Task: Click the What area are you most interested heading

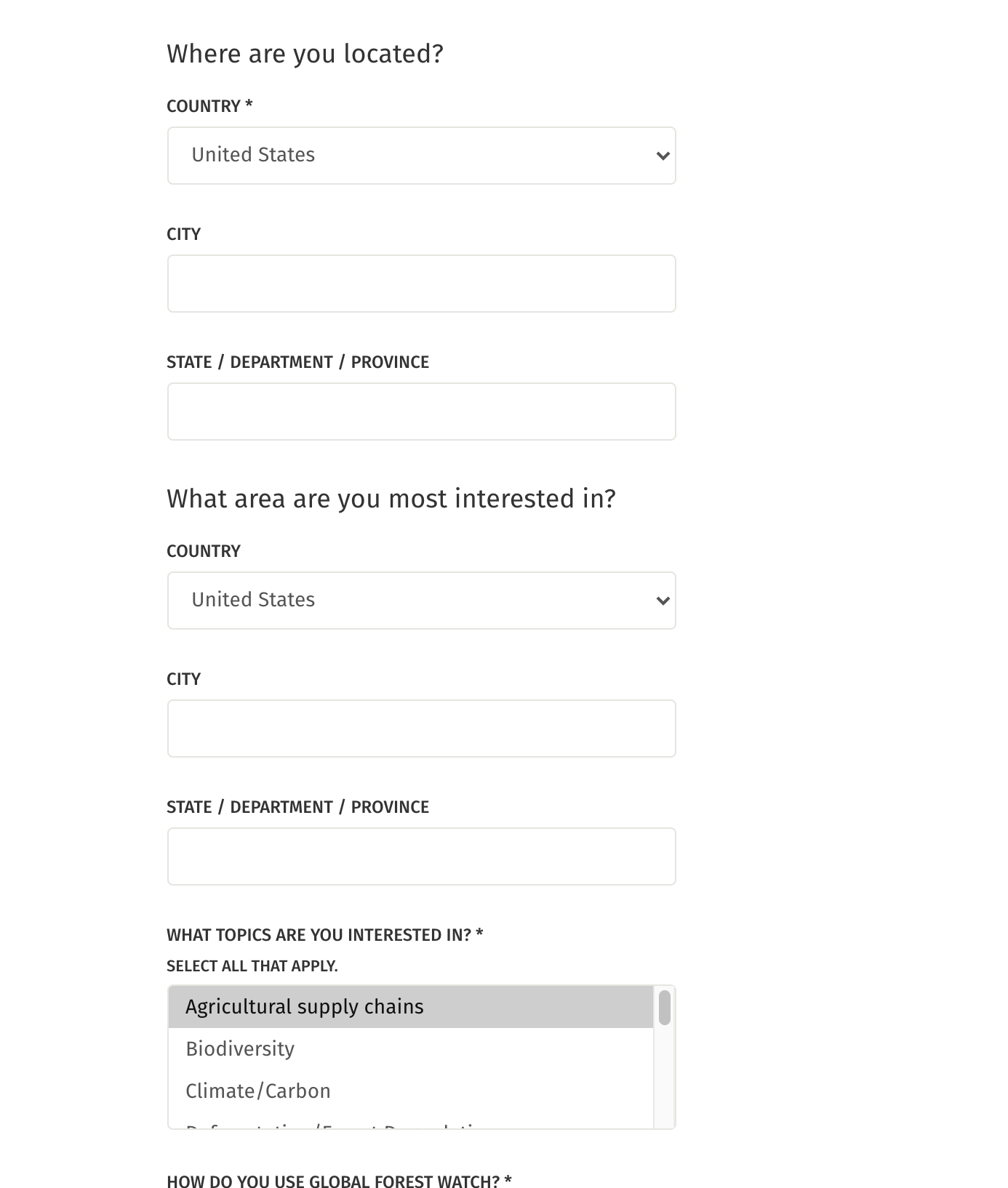Action: coord(391,499)
